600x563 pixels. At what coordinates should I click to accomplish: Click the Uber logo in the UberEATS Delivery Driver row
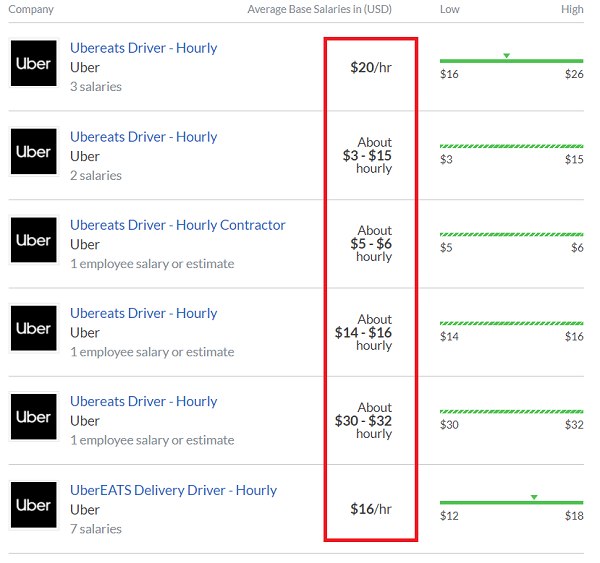[34, 505]
